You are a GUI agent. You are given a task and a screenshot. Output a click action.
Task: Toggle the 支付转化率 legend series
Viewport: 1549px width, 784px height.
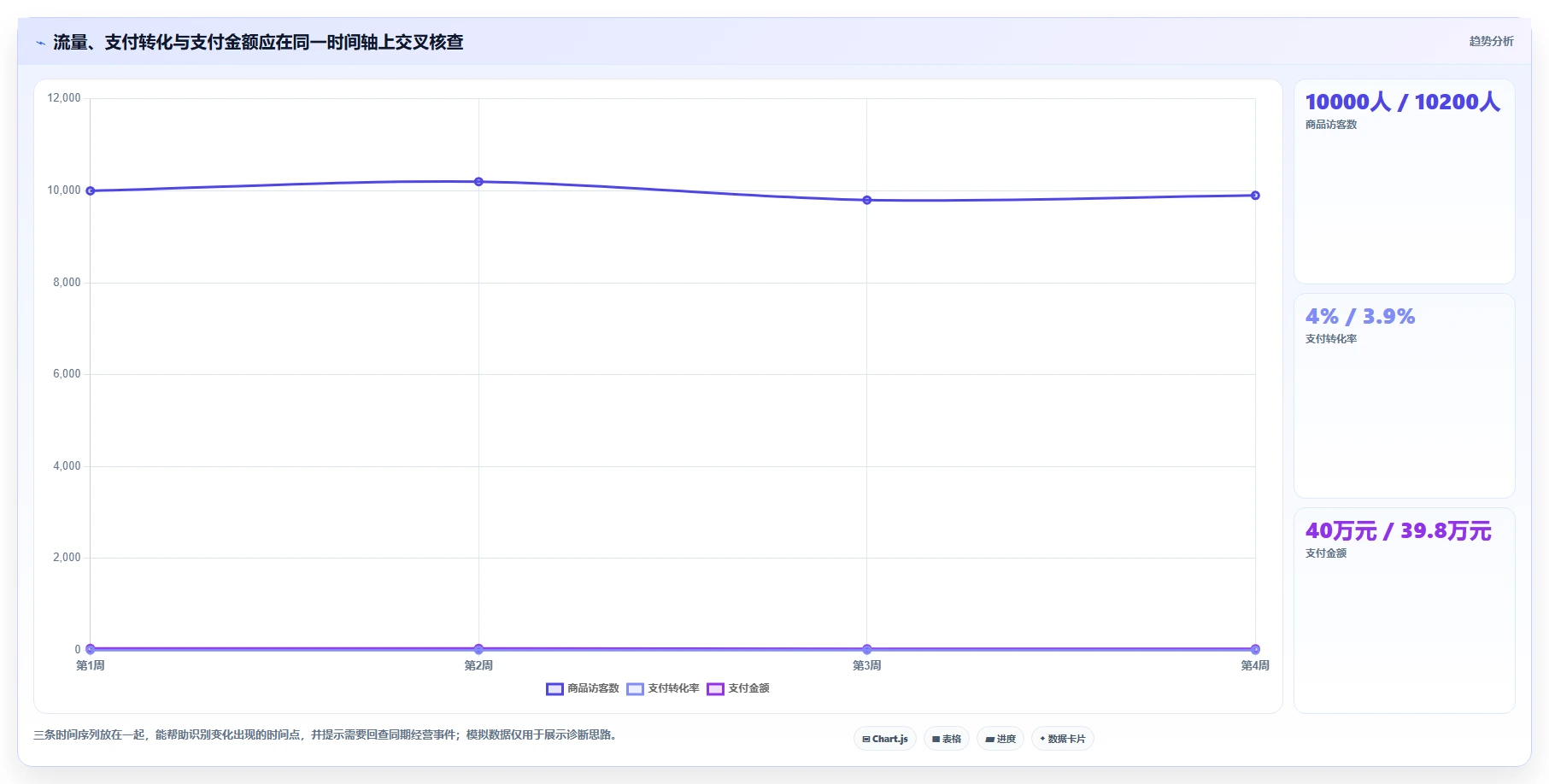click(663, 688)
